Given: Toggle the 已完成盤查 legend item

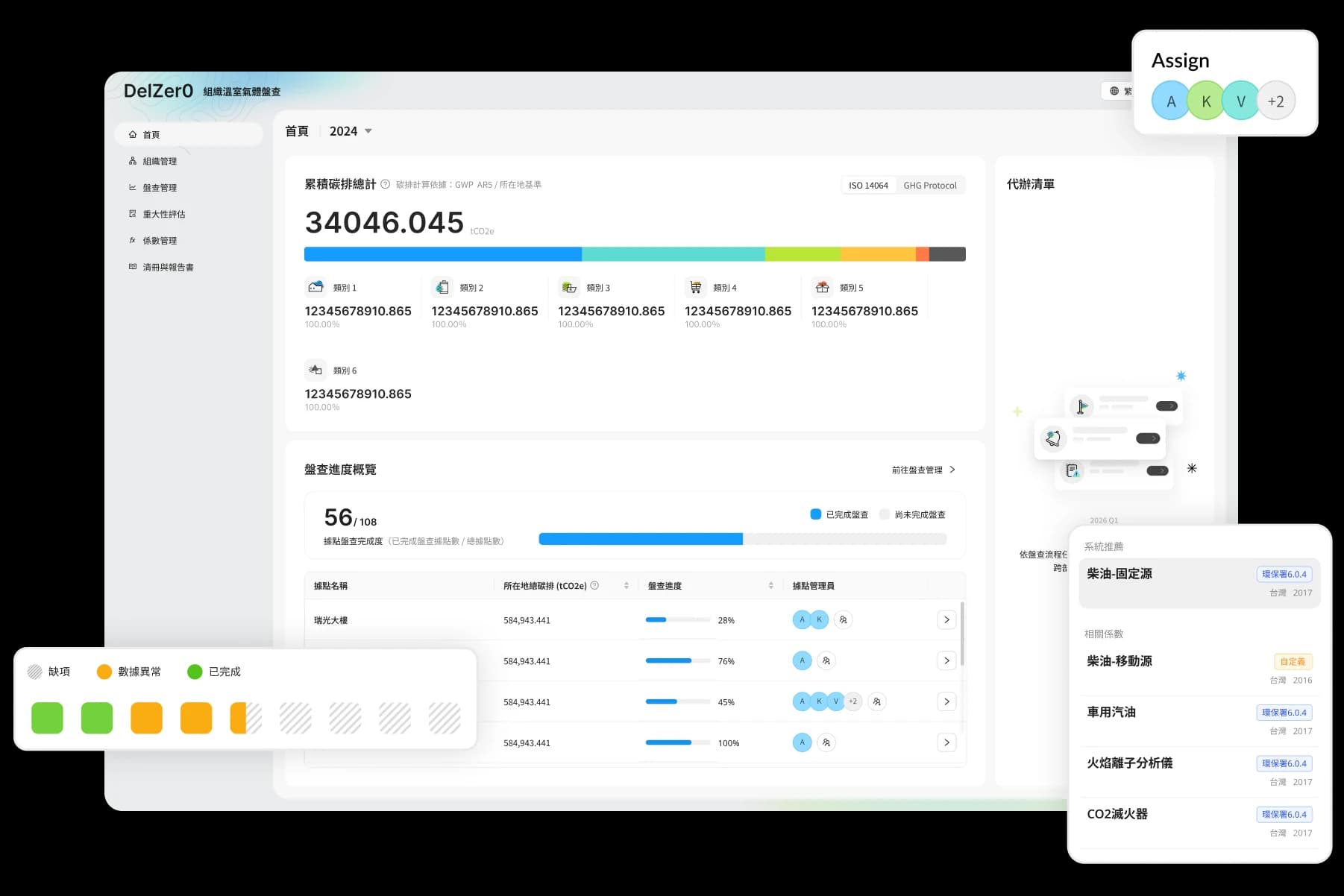Looking at the screenshot, I should [839, 514].
